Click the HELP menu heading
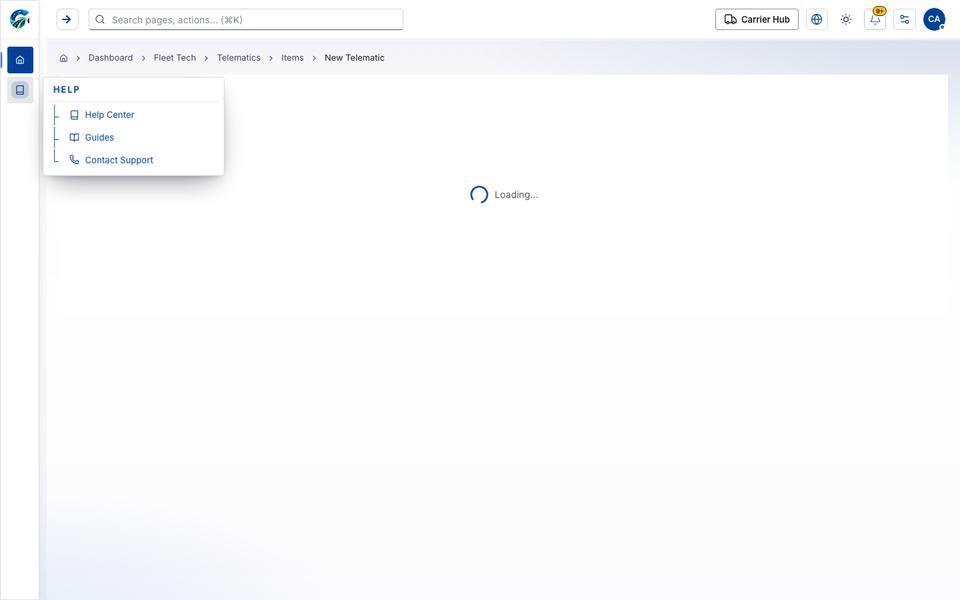This screenshot has height=600, width=960. pos(66,89)
